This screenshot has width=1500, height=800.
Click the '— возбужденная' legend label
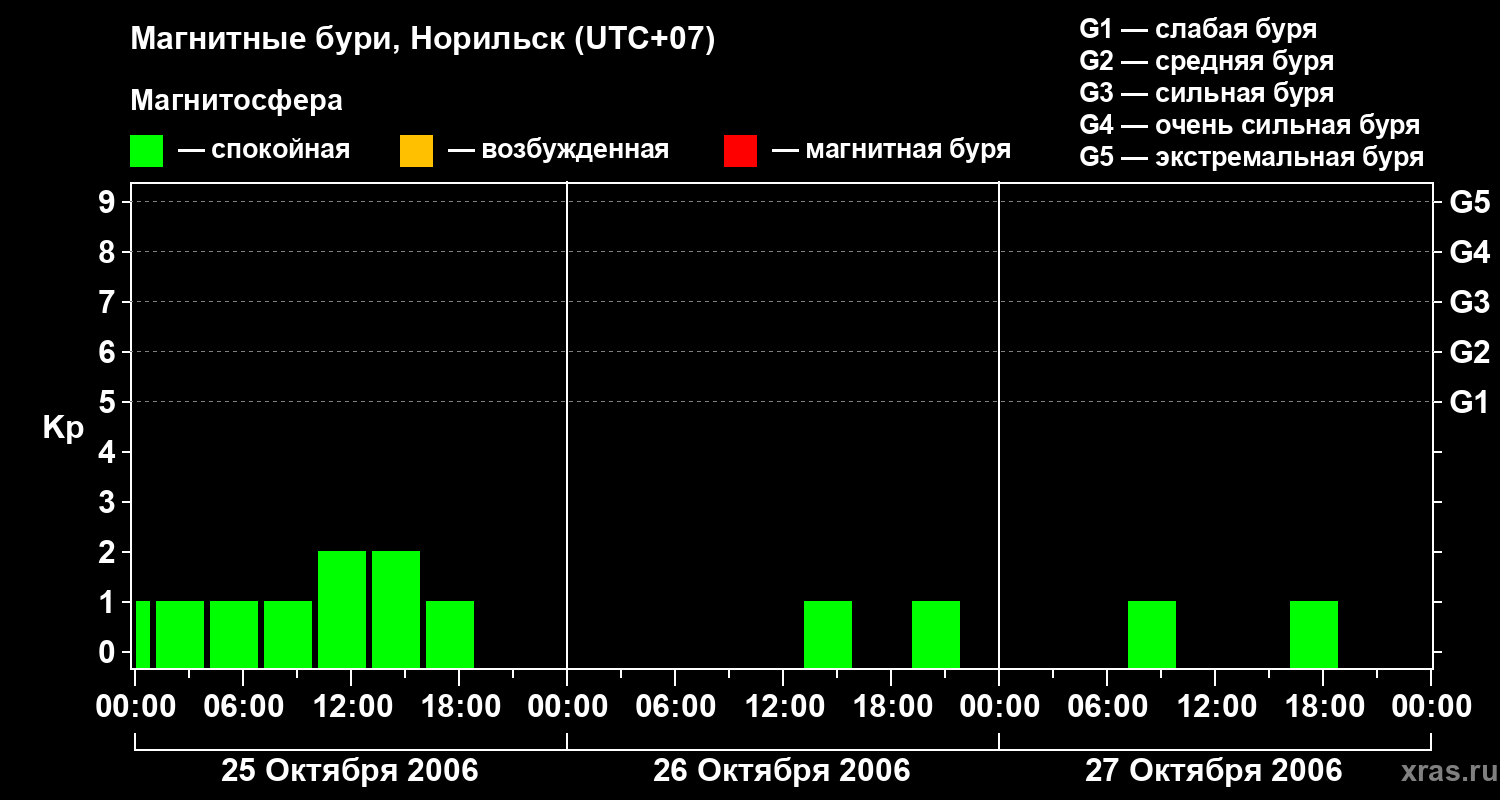[558, 150]
